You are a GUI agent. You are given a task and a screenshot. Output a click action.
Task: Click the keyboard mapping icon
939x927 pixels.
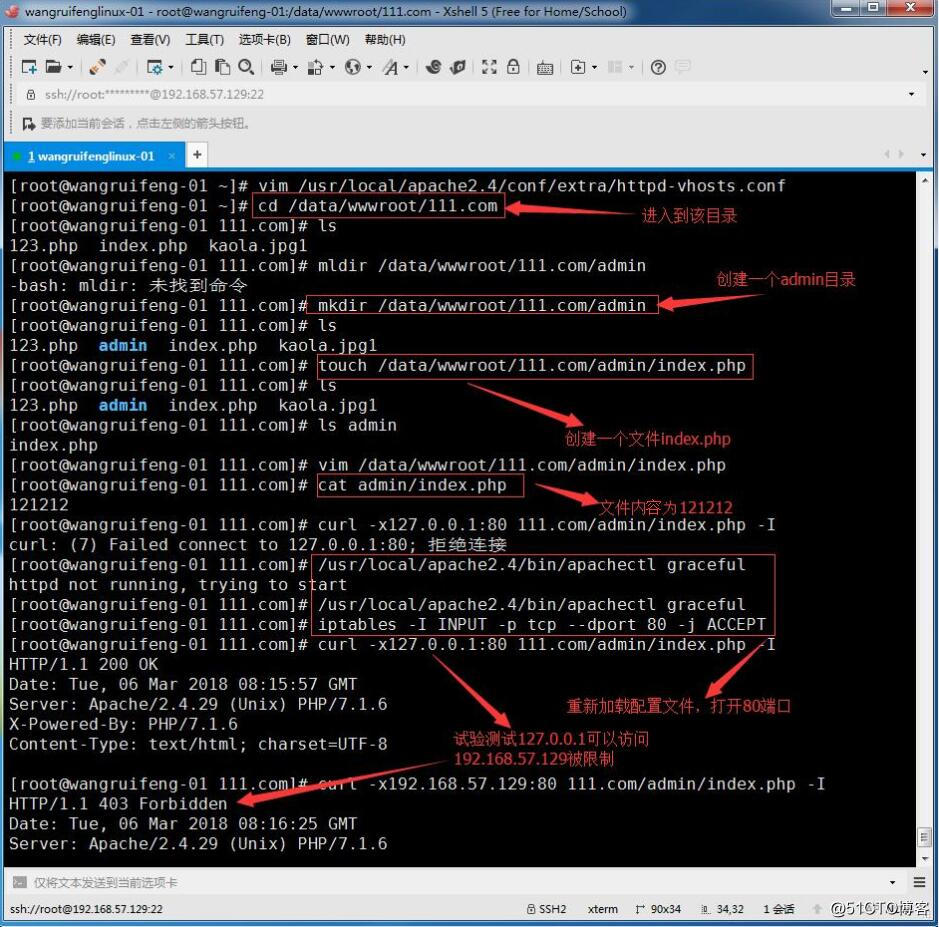coord(545,68)
